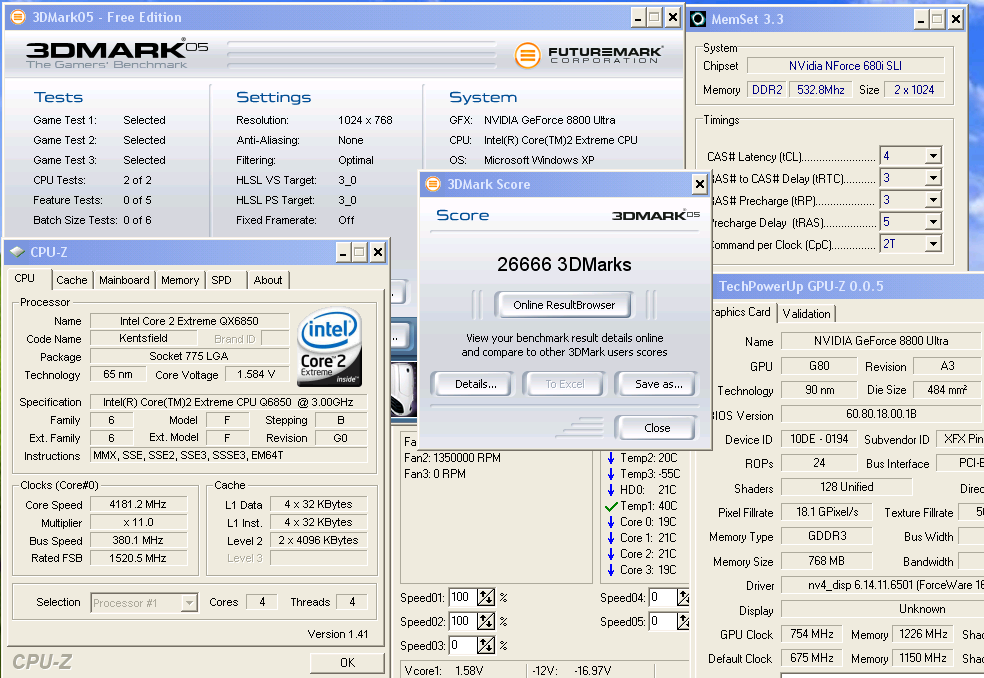Image resolution: width=984 pixels, height=678 pixels.
Task: Click the Speed03 value field
Action: [463, 645]
